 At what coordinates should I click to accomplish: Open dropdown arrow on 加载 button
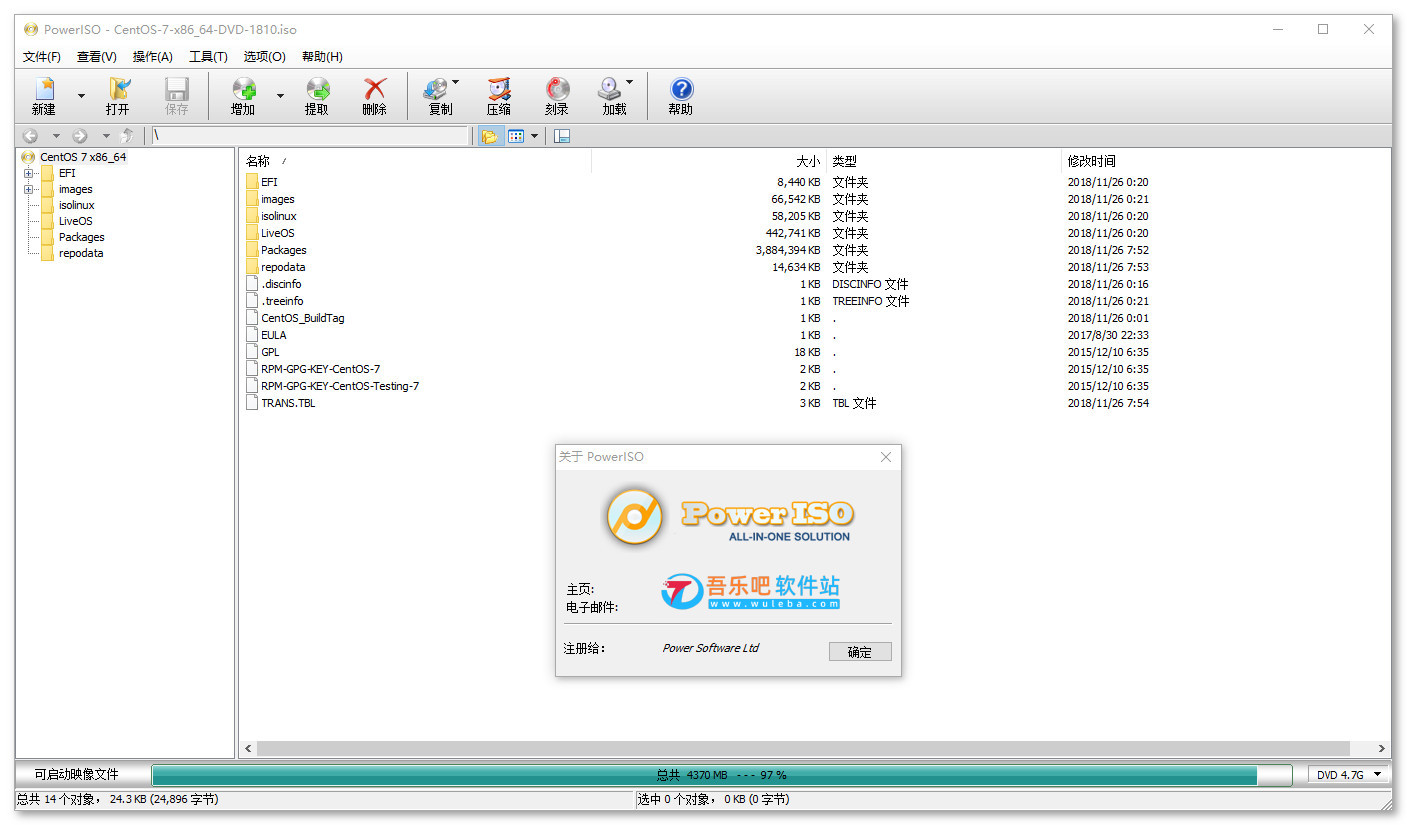(x=630, y=82)
